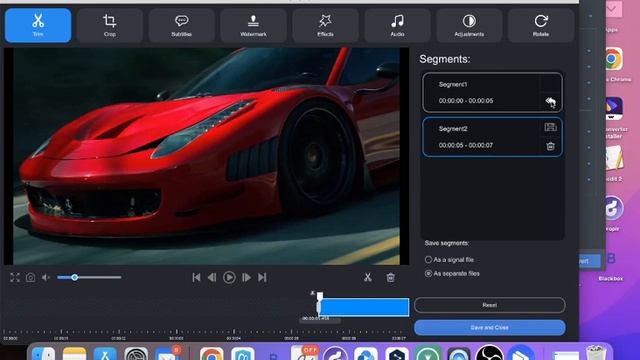Open Google Chrome from the Dock

coord(211,353)
